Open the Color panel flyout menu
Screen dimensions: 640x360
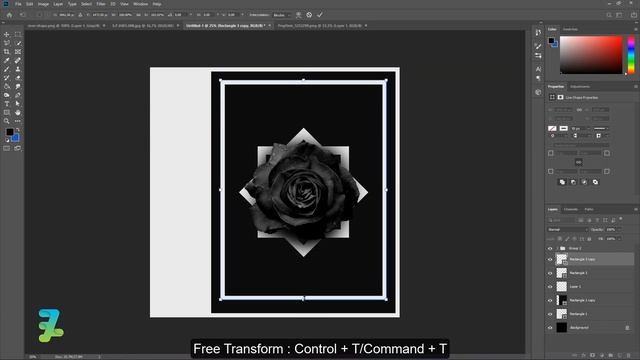click(636, 29)
